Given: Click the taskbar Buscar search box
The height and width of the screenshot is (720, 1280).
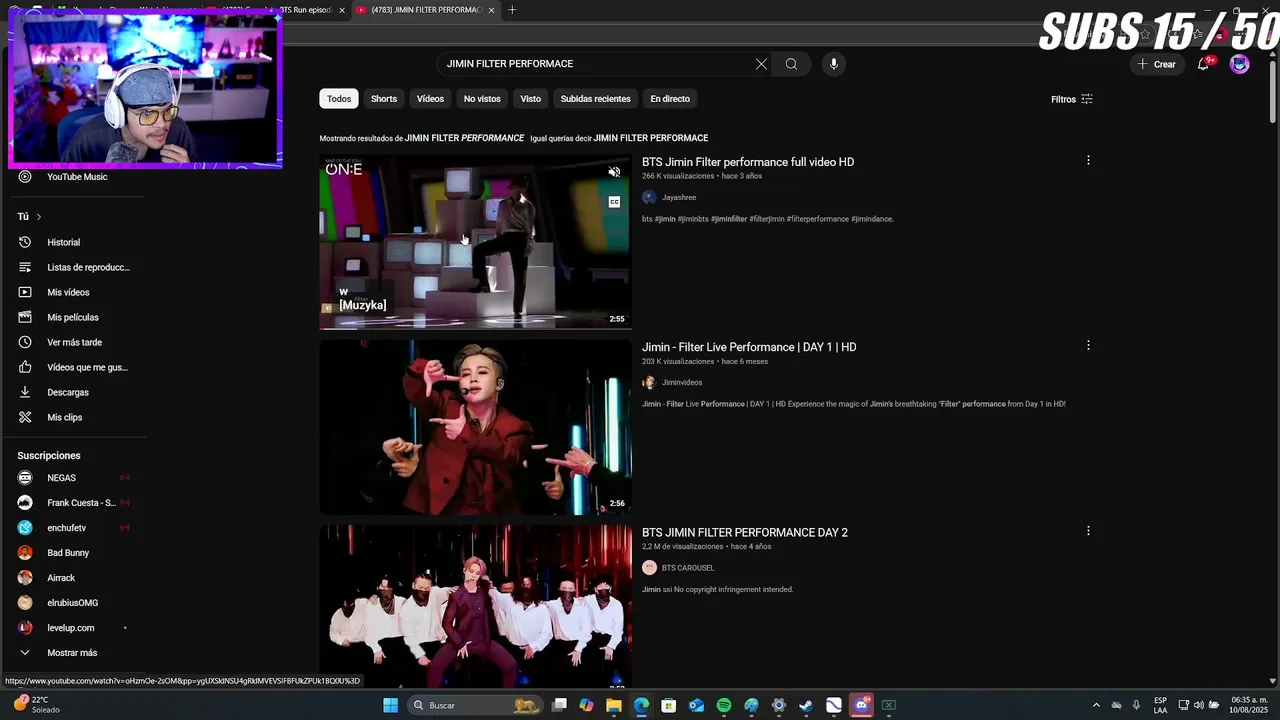Looking at the screenshot, I should click(x=476, y=705).
